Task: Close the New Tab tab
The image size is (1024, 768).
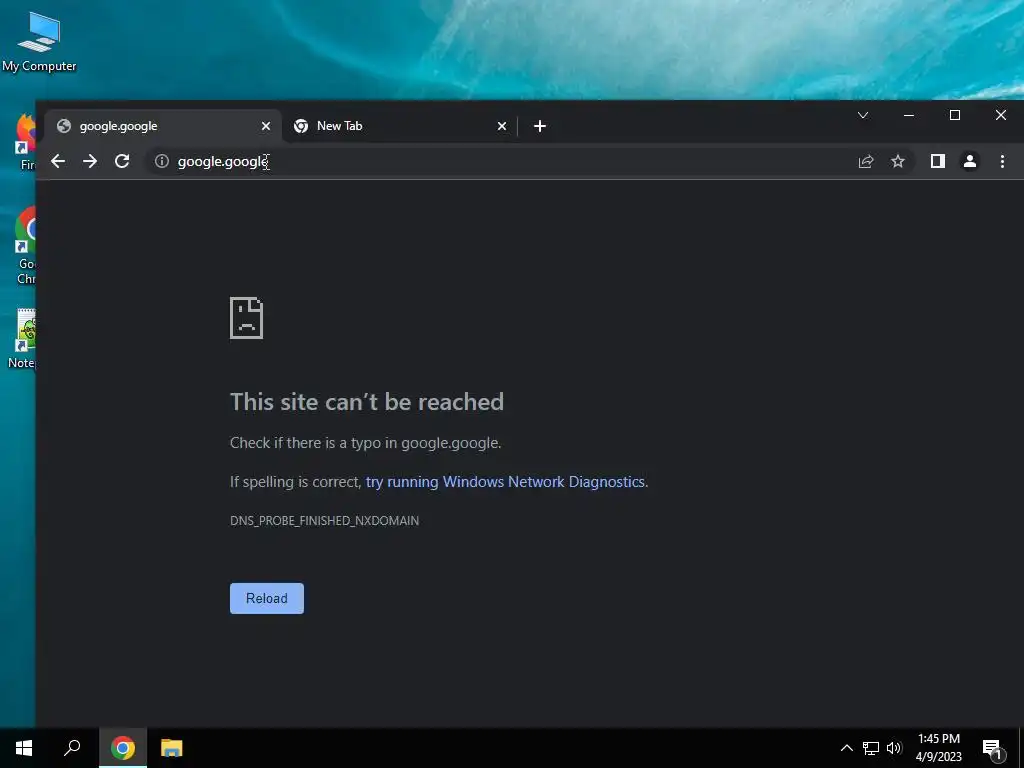Action: (x=502, y=126)
